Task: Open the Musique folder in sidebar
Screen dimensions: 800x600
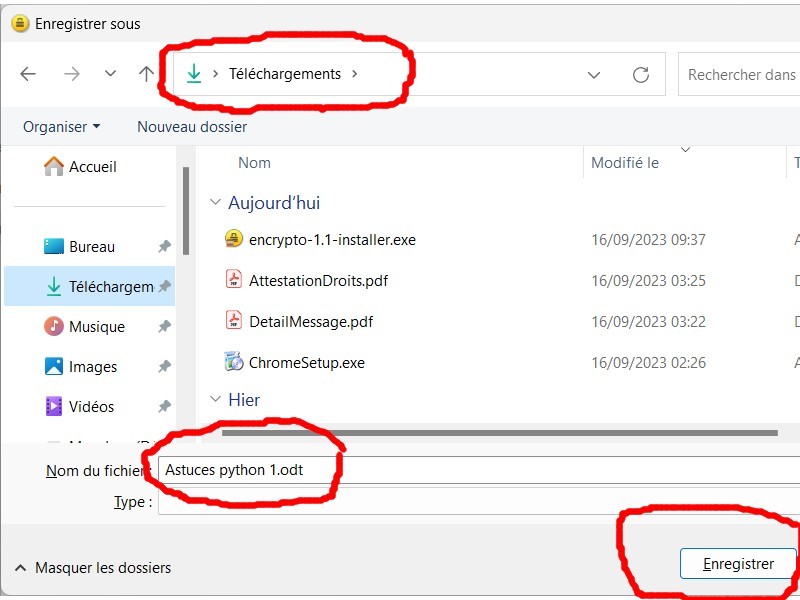Action: (96, 327)
